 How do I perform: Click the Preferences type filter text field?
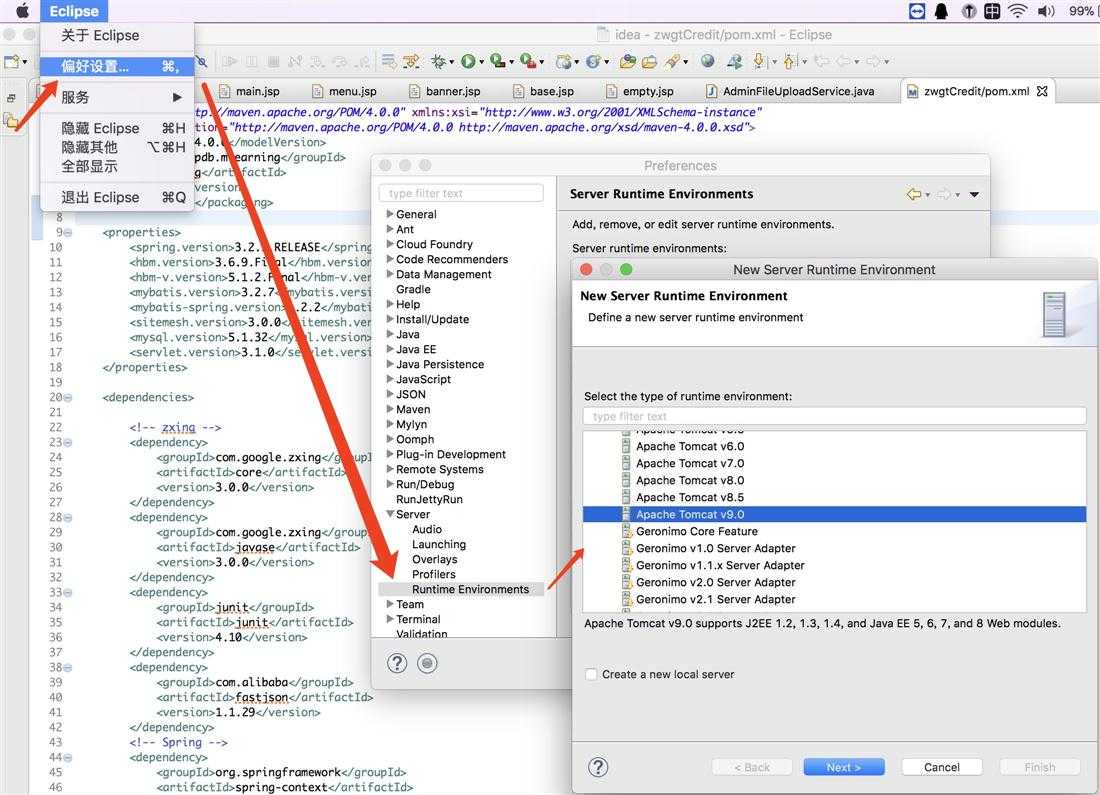coord(461,193)
